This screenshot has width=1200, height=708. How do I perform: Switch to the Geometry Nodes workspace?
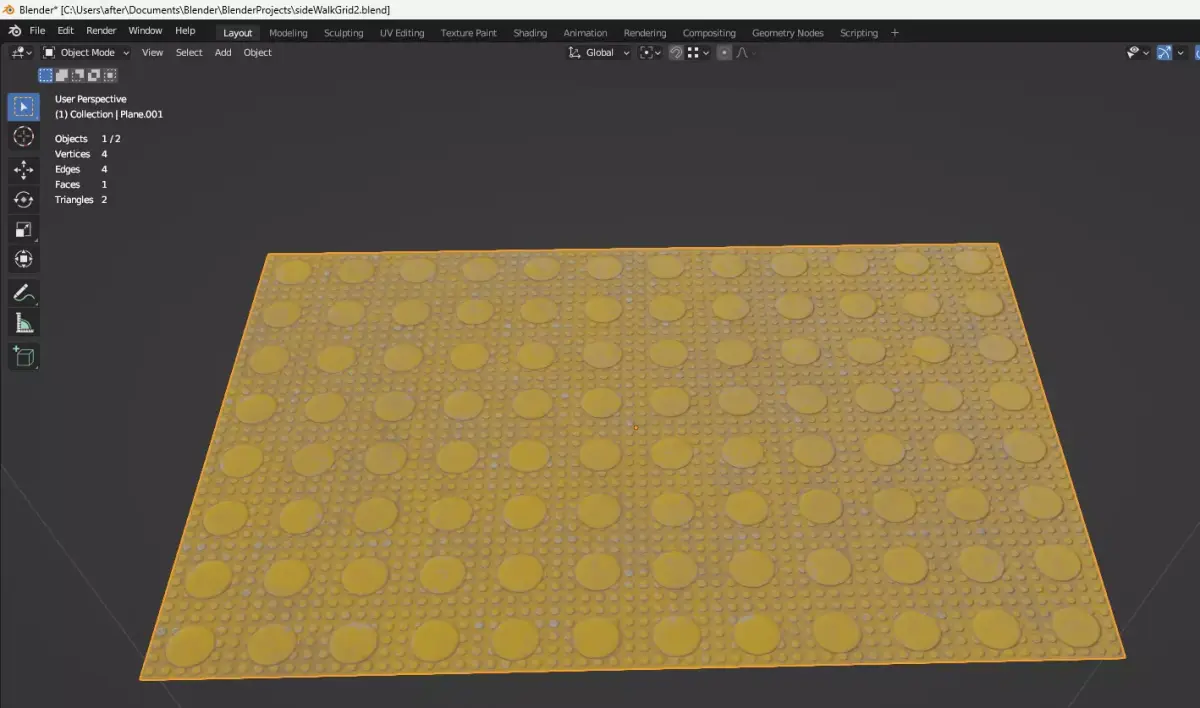(x=788, y=33)
